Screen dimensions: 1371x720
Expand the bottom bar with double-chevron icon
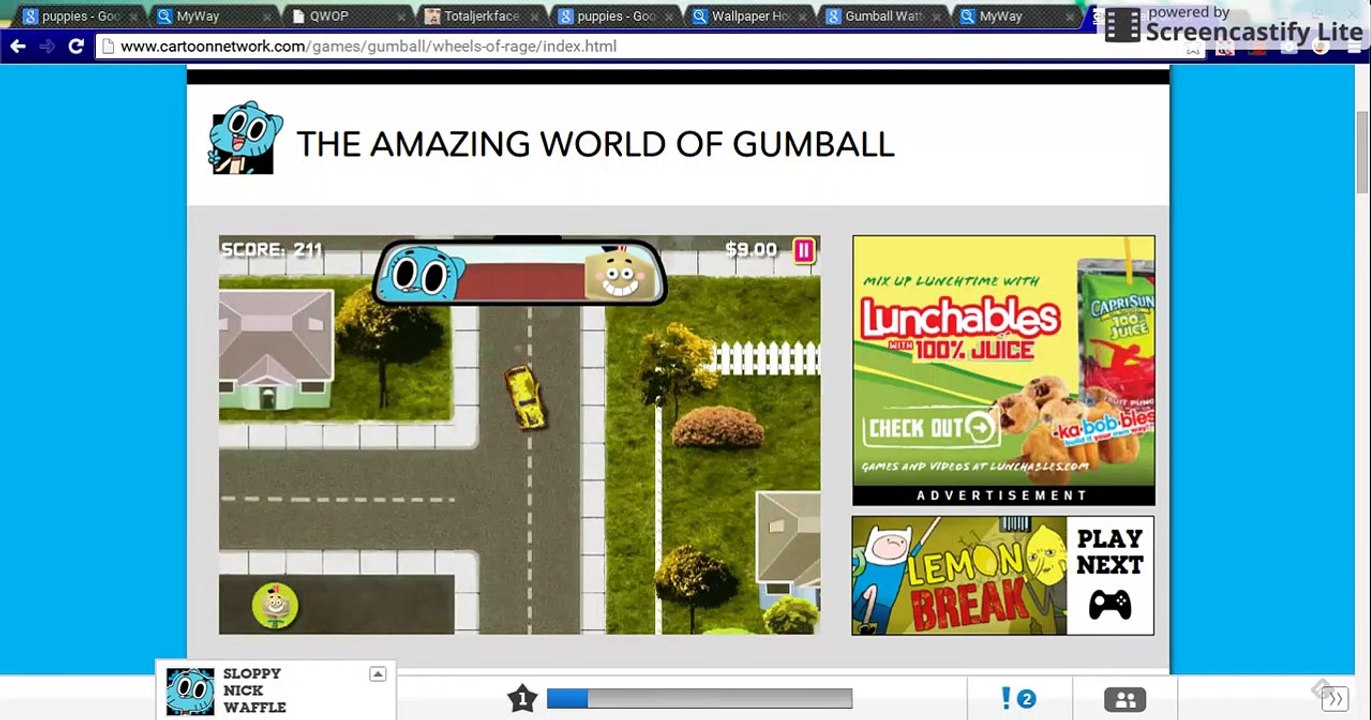click(1335, 699)
